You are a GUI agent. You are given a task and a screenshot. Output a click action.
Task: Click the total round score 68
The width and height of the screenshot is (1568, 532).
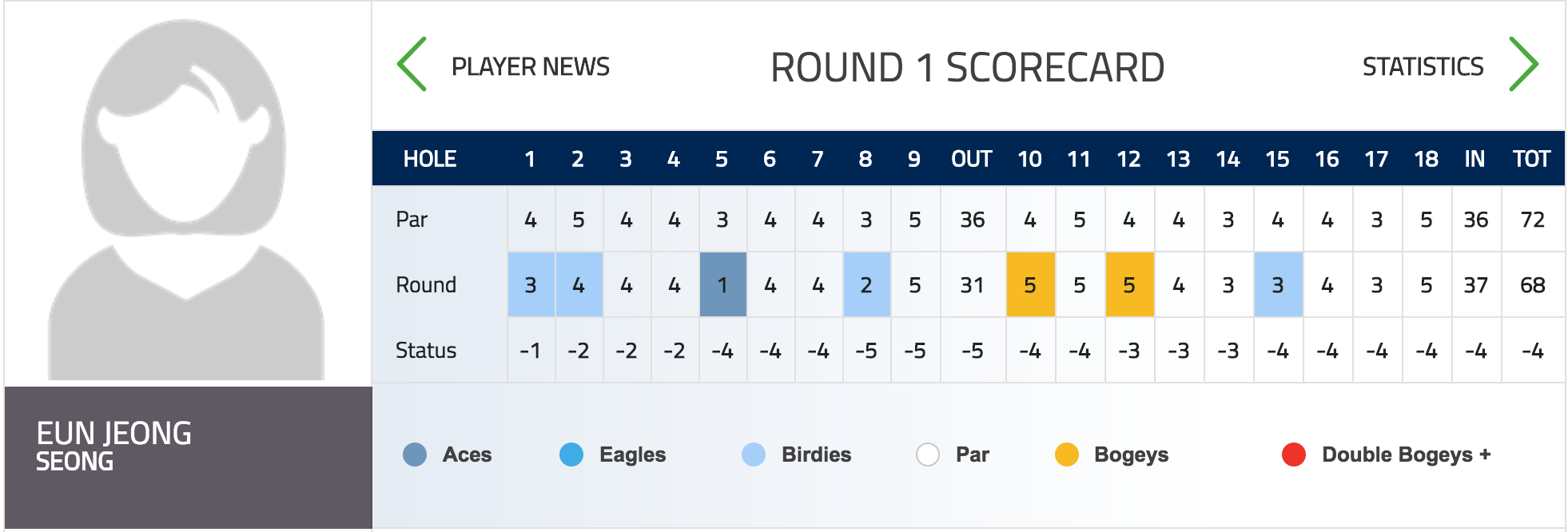pyautogui.click(x=1532, y=285)
